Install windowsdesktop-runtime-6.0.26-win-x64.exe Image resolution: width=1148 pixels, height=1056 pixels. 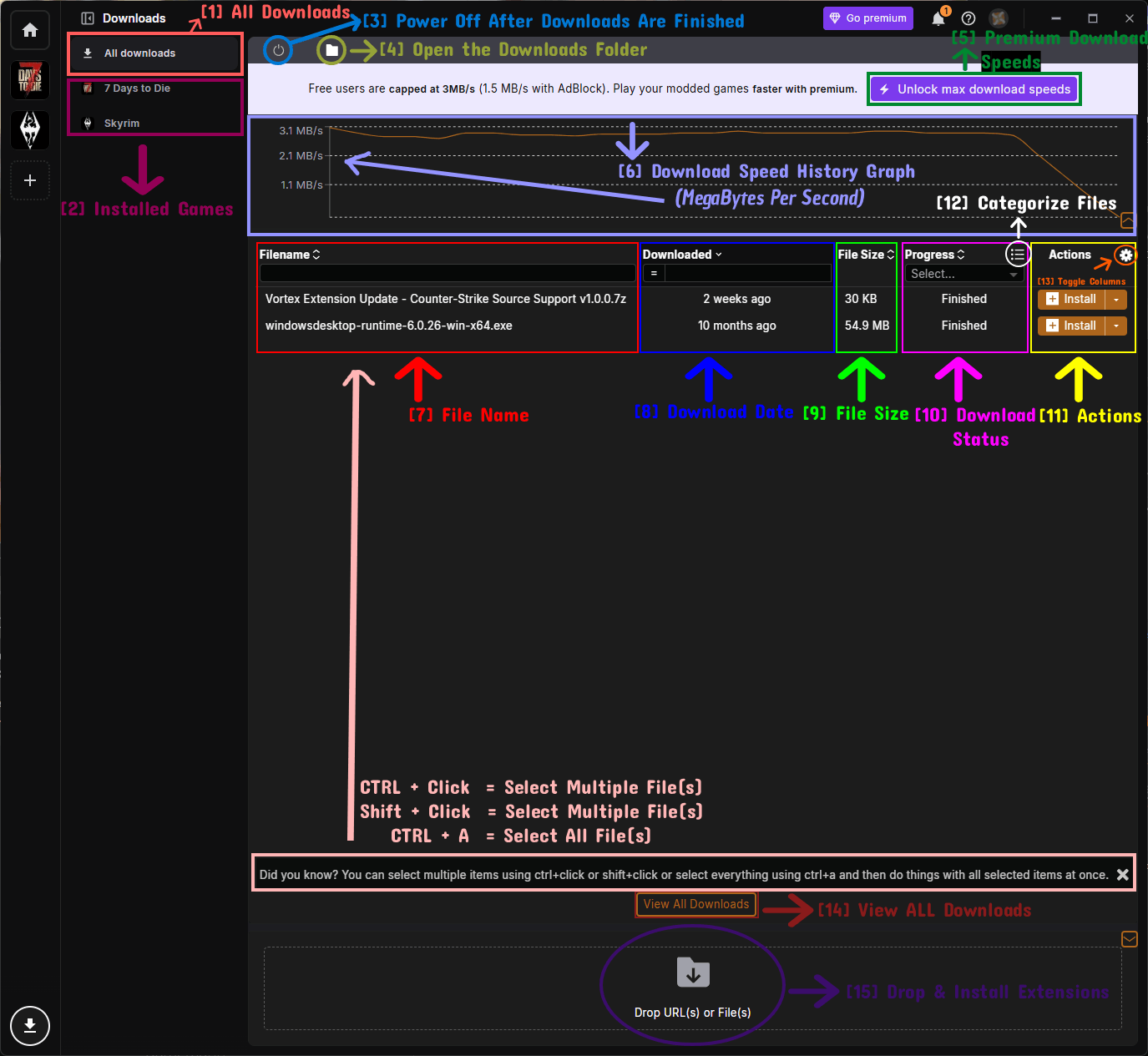point(1071,326)
